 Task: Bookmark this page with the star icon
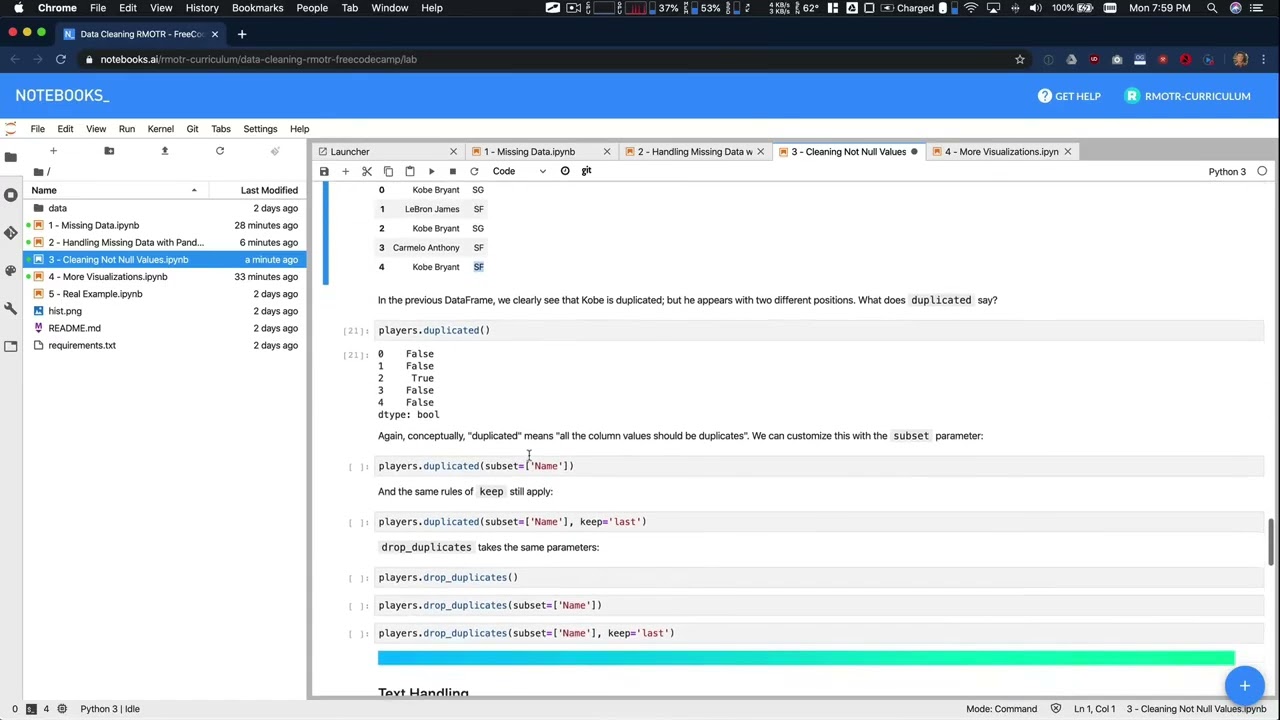(1020, 59)
